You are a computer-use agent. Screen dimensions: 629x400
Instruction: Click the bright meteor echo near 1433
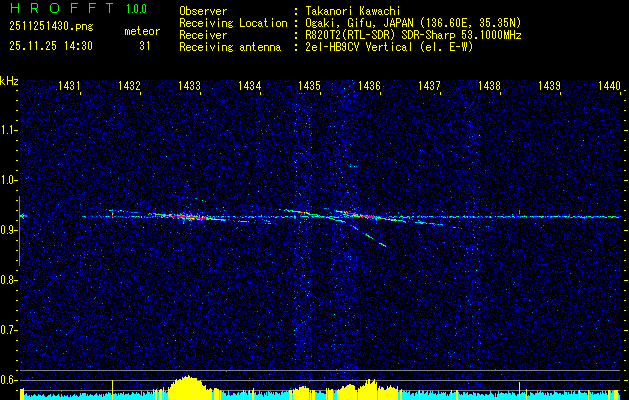tap(187, 216)
